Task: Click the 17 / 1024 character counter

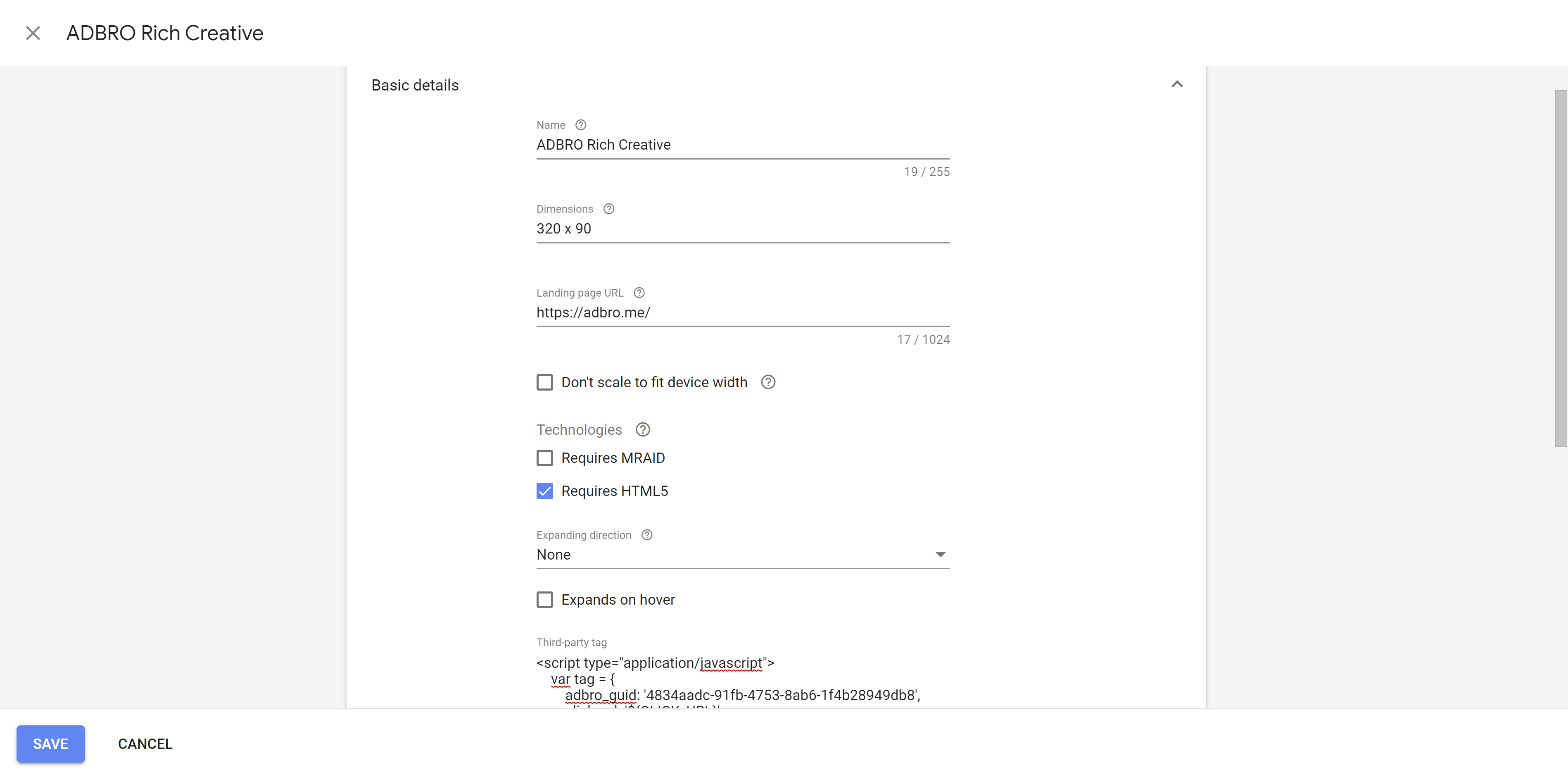Action: click(x=923, y=340)
